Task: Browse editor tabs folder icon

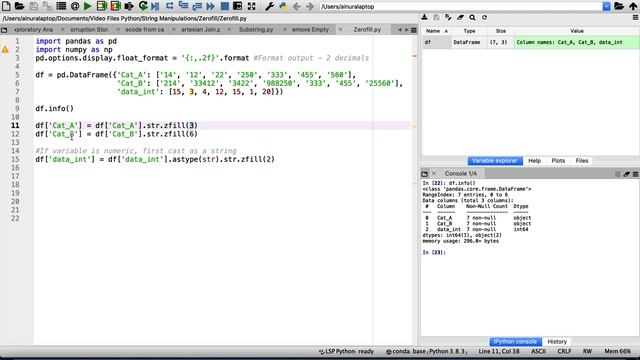Action: pyautogui.click(x=4, y=30)
